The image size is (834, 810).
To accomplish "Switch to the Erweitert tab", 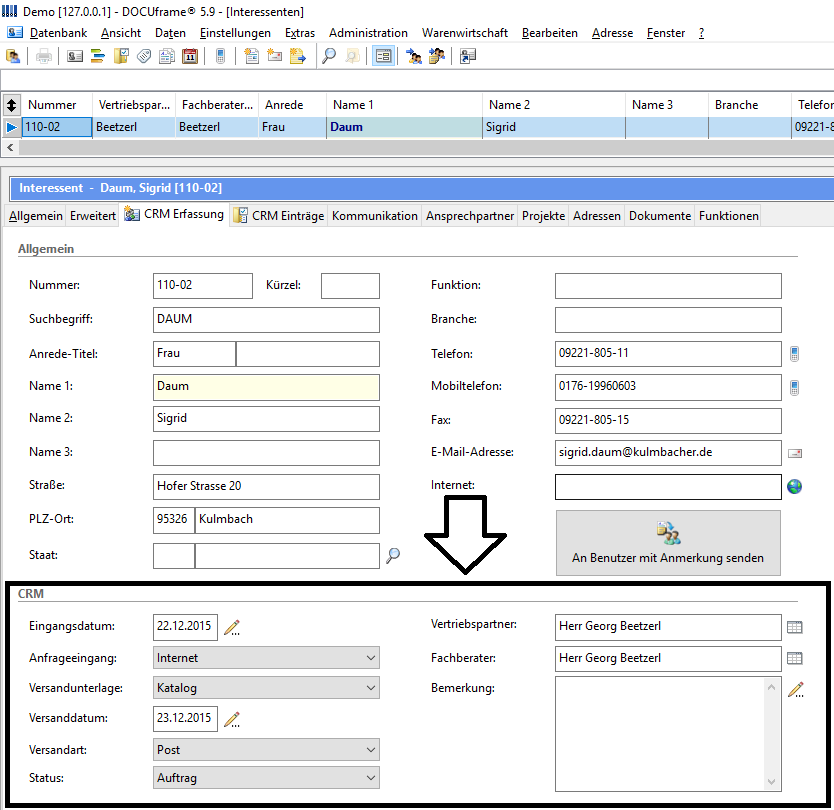I will (93, 216).
